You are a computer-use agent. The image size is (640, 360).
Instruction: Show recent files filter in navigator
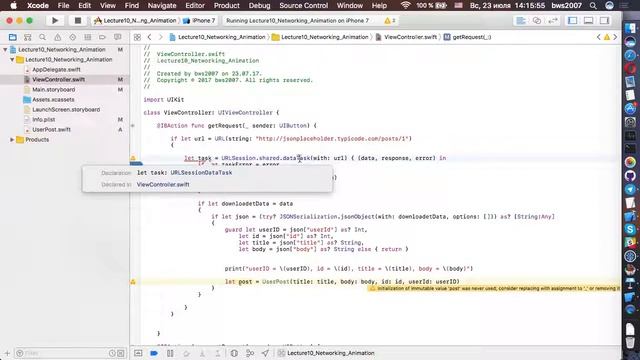pos(112,353)
